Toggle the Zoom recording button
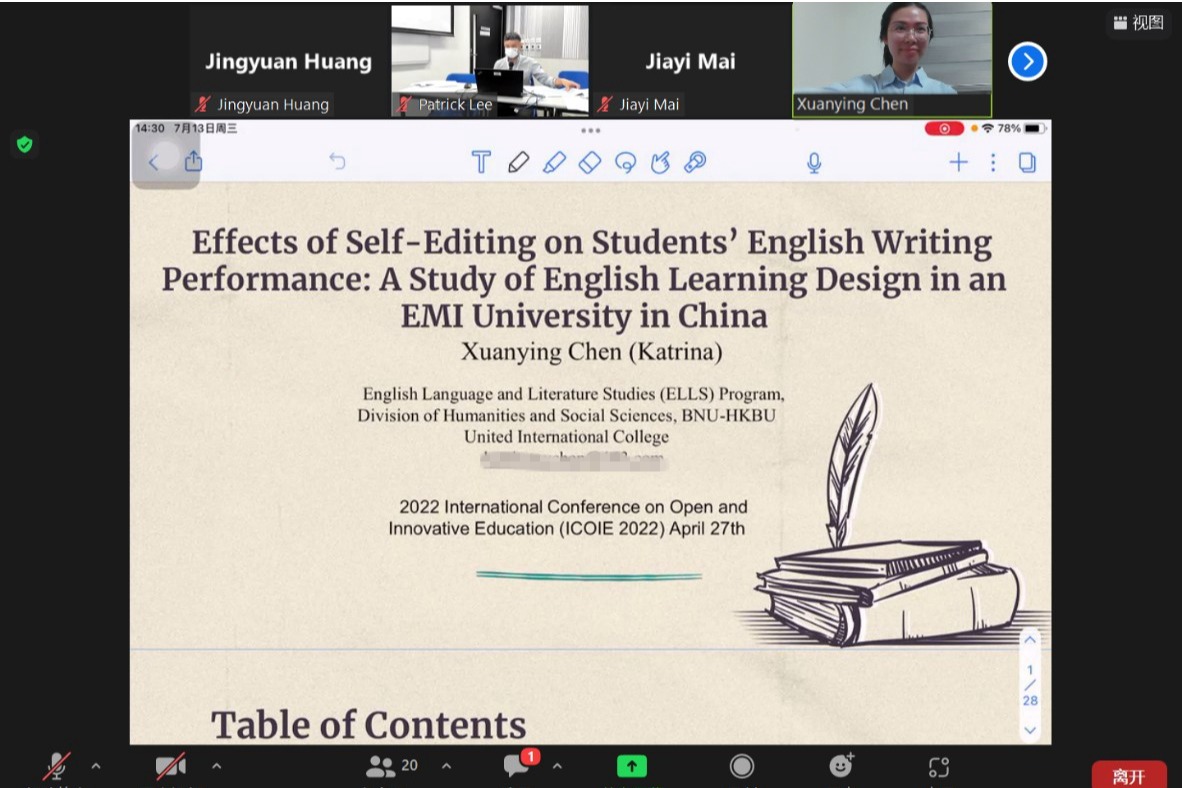This screenshot has width=1182, height=788. pos(741,766)
